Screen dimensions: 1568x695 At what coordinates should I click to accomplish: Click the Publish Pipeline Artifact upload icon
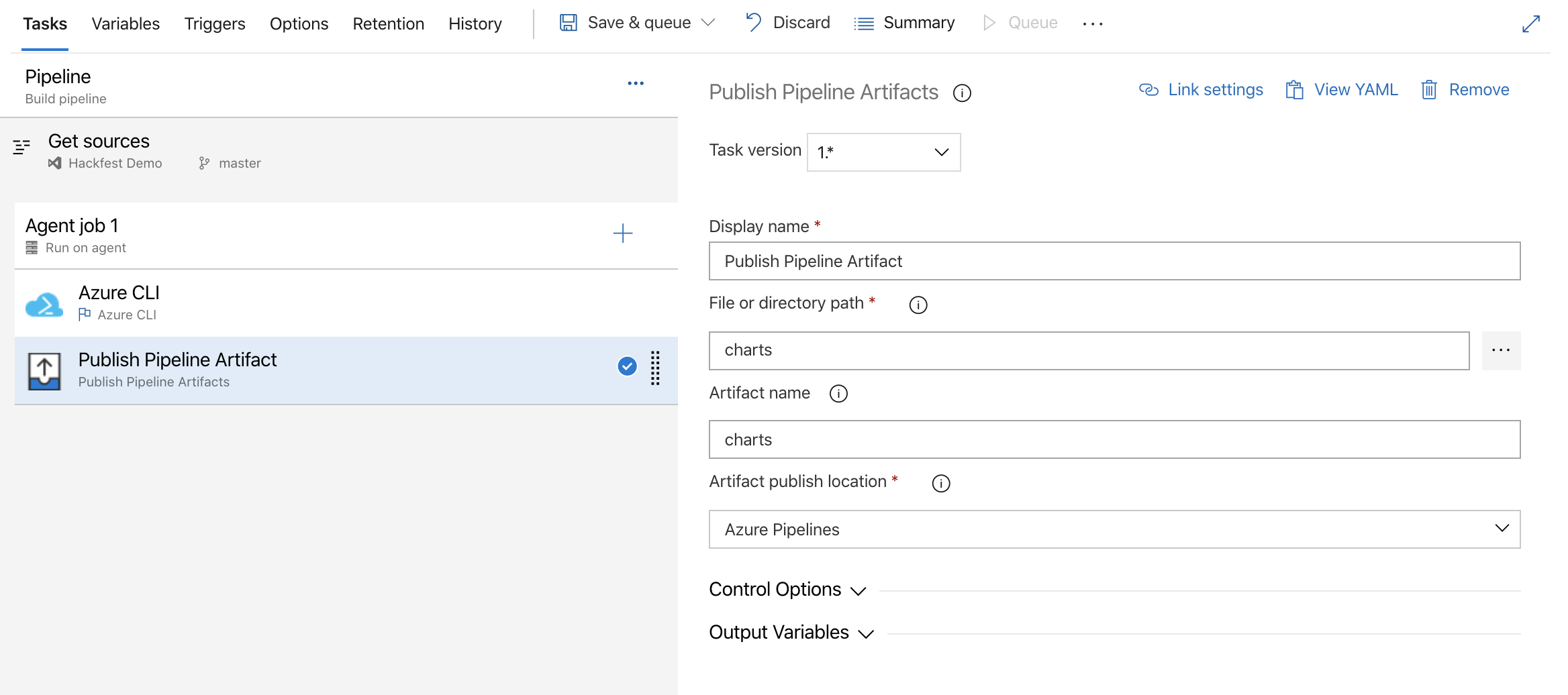tap(44, 371)
